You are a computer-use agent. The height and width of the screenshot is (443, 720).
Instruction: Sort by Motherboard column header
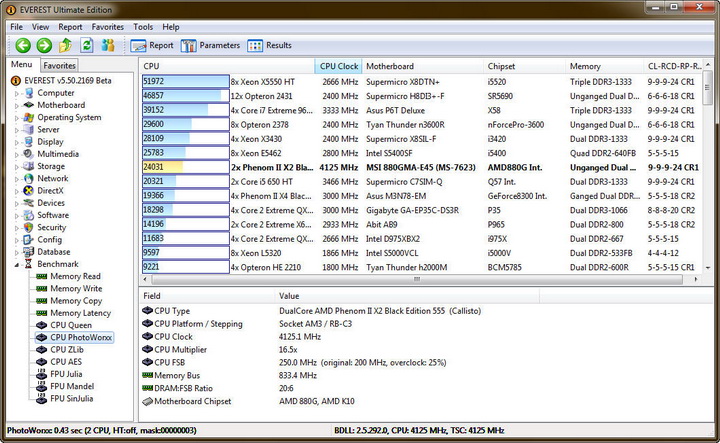(x=422, y=66)
